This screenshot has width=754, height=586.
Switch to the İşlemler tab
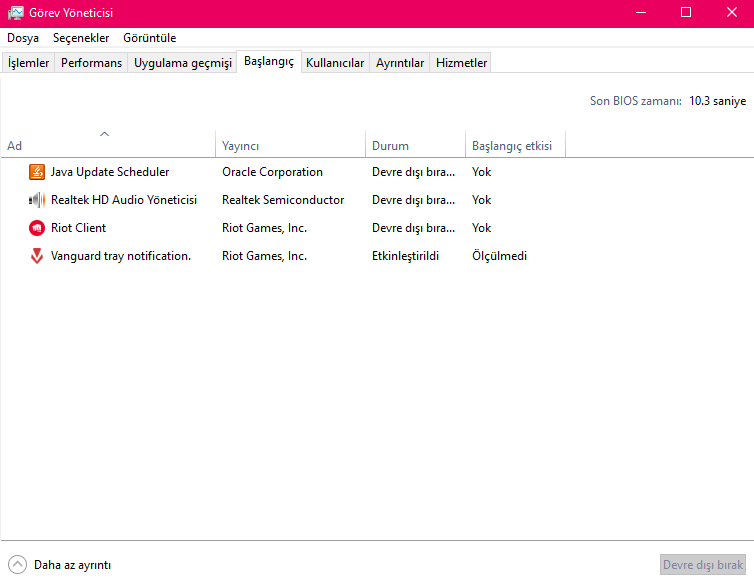tap(28, 63)
